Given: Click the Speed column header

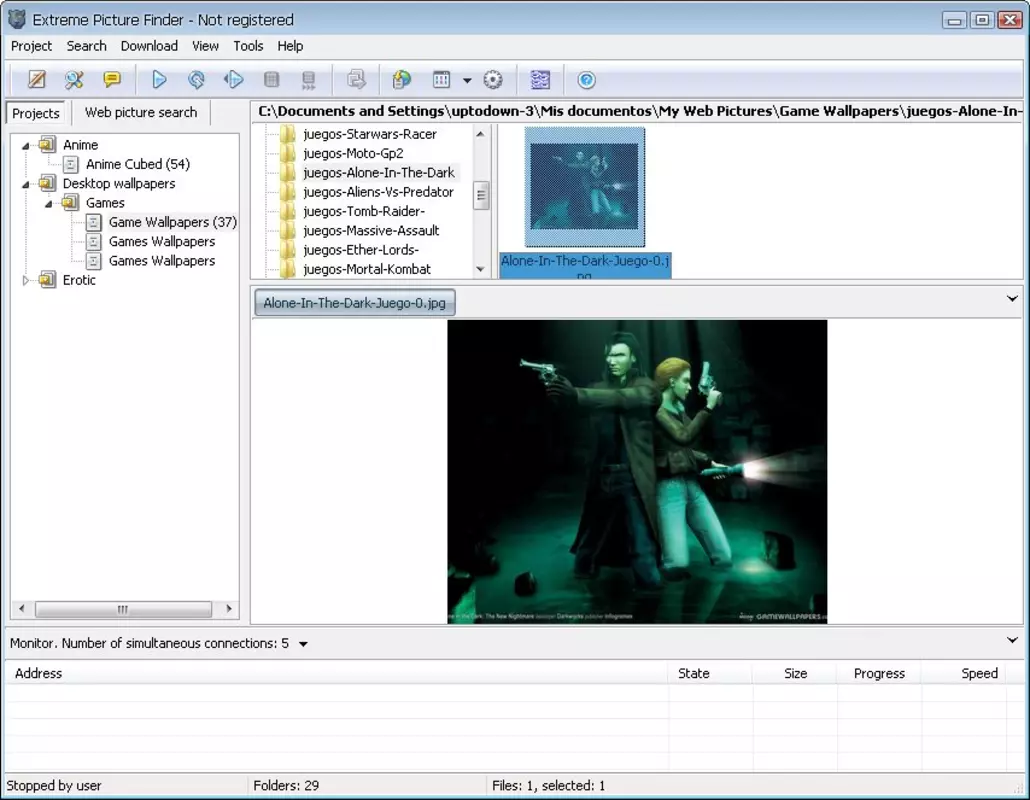Looking at the screenshot, I should click(964, 673).
